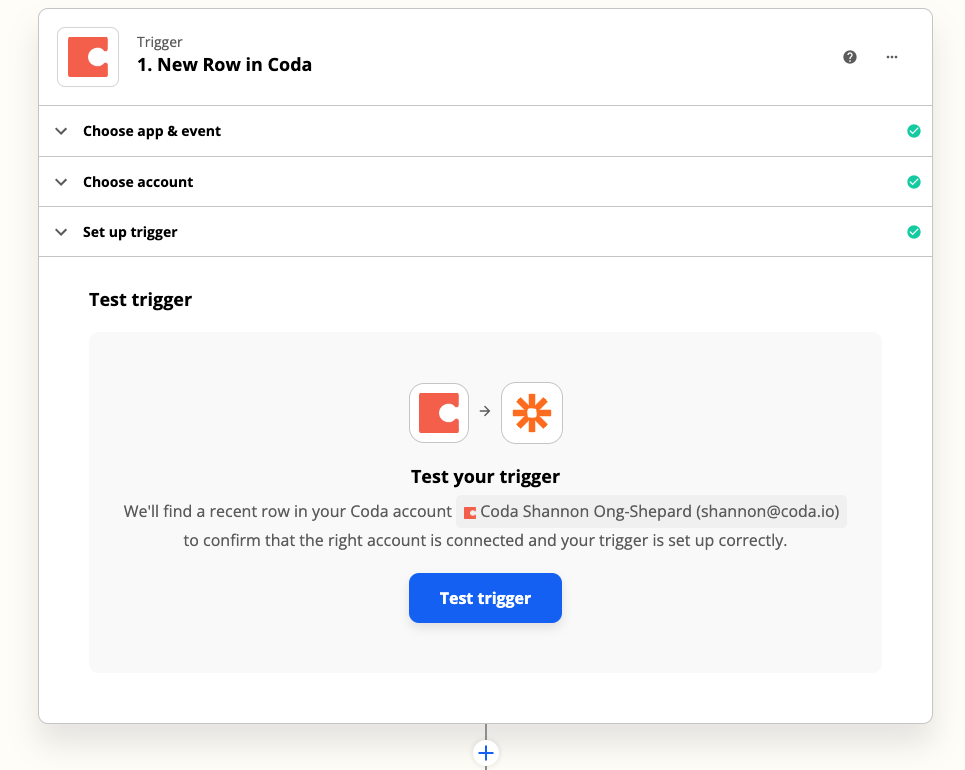Expand the Choose app & event chevron

[x=62, y=131]
